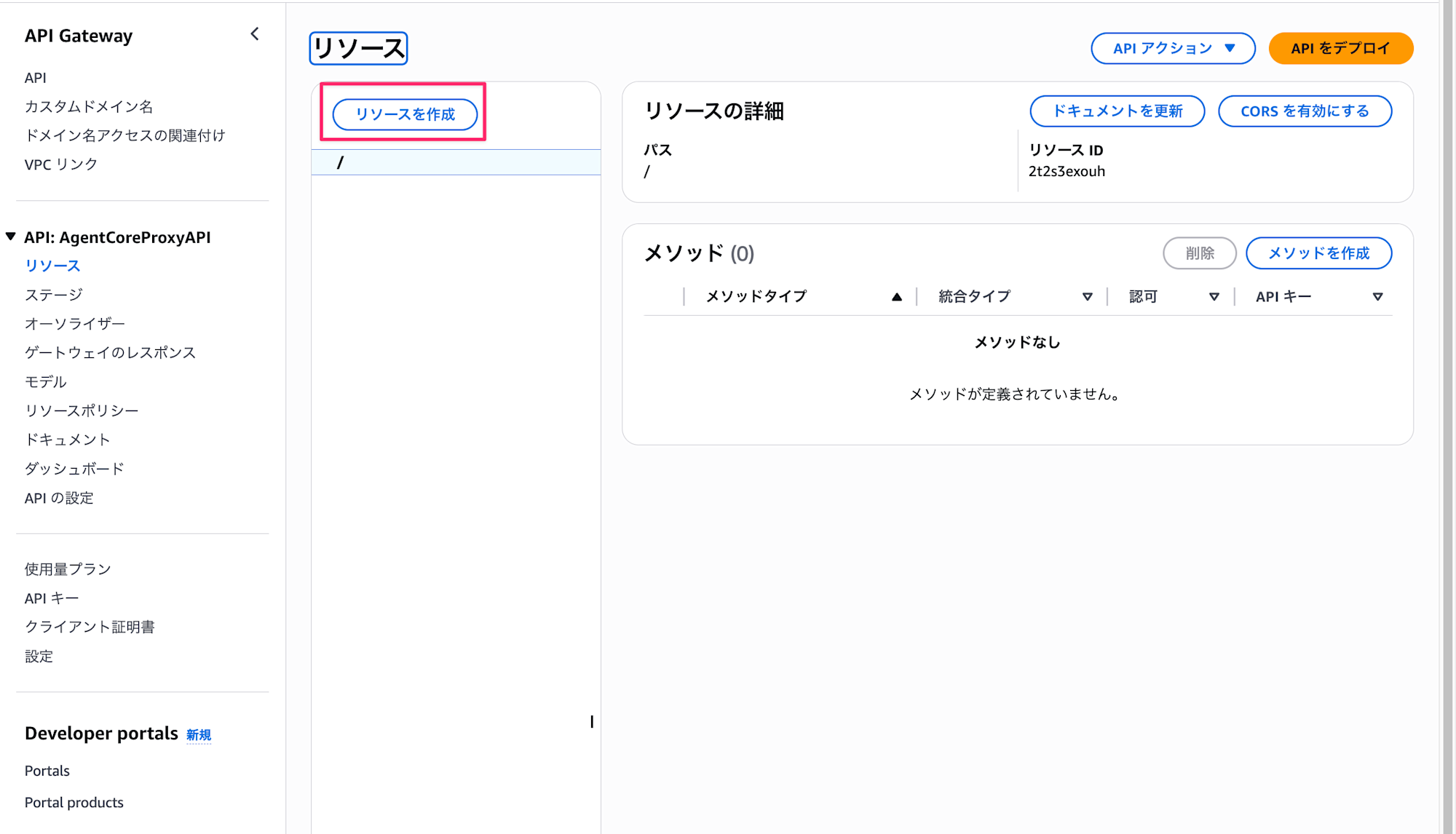Open the API アクション dropdown
Screen dimensions: 1456x834
click(1173, 49)
